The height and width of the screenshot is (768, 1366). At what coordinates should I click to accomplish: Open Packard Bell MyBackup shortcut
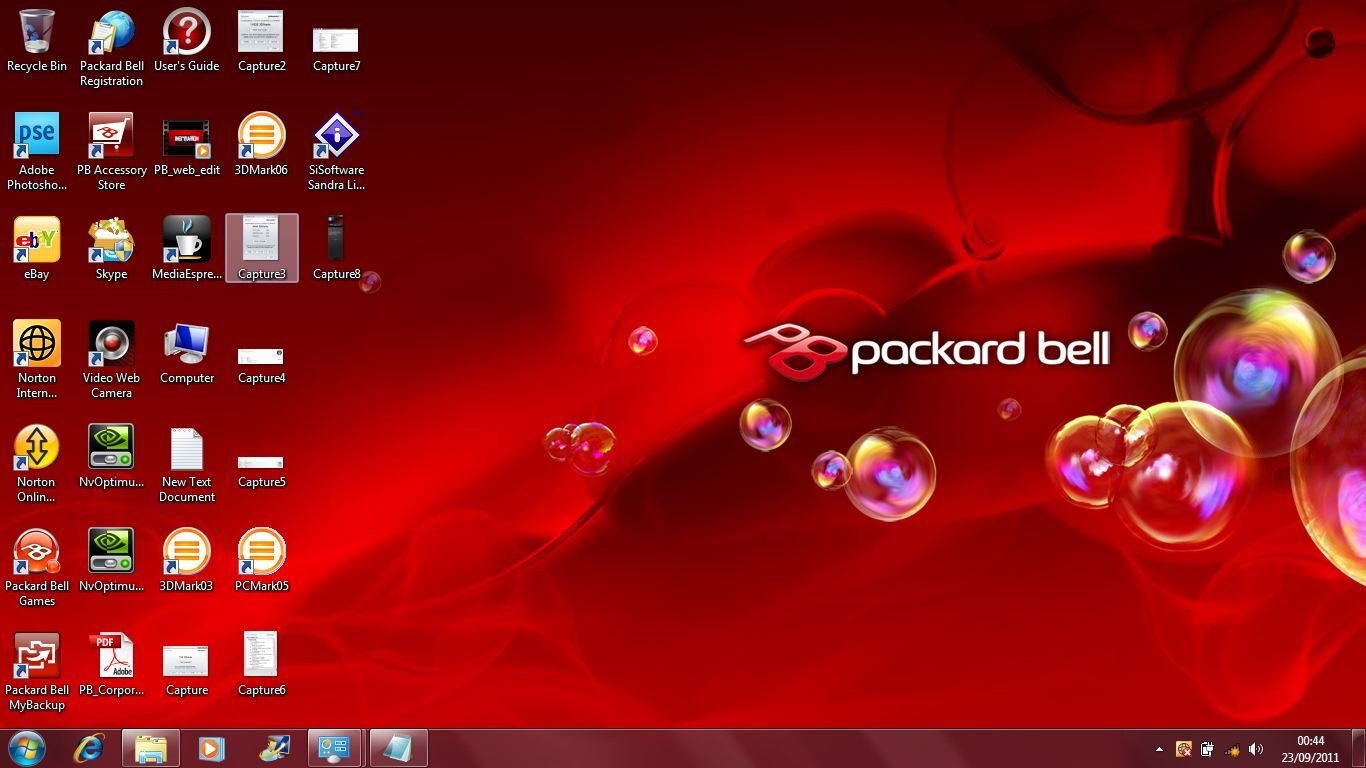click(x=37, y=672)
